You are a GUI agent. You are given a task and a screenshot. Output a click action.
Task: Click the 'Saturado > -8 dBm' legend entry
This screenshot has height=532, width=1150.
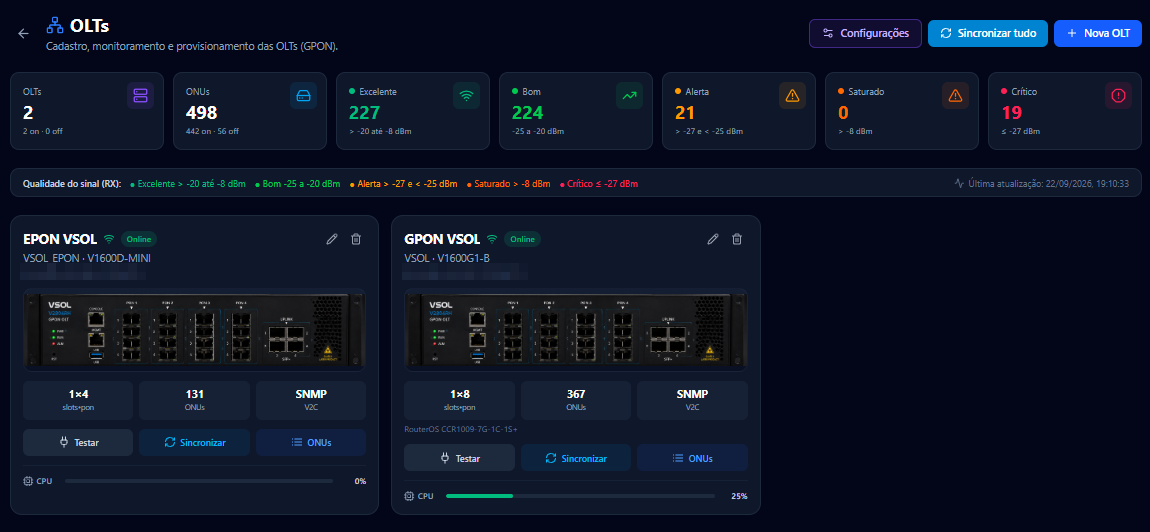pos(508,183)
